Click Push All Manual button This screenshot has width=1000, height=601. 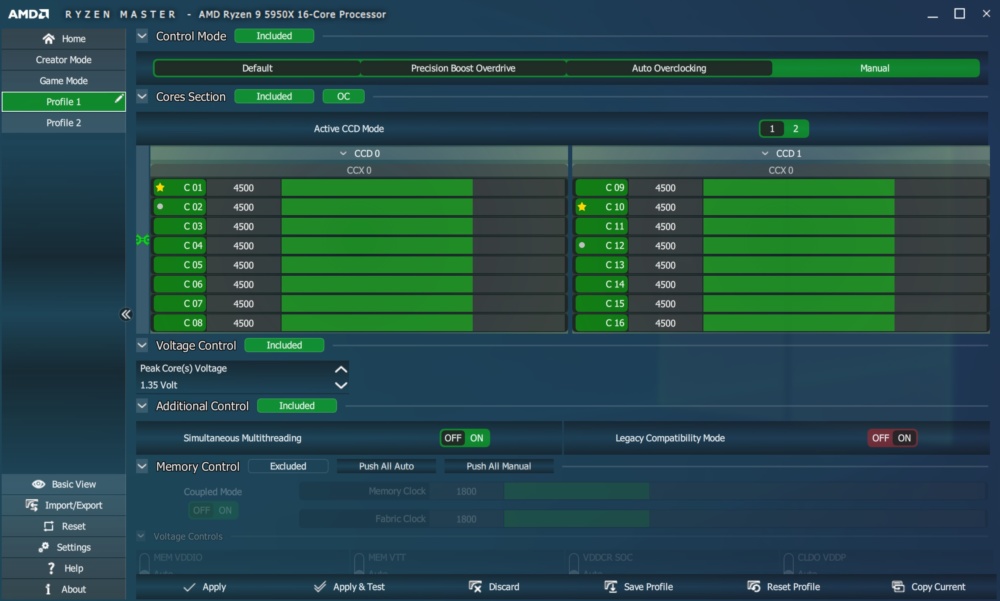[499, 466]
